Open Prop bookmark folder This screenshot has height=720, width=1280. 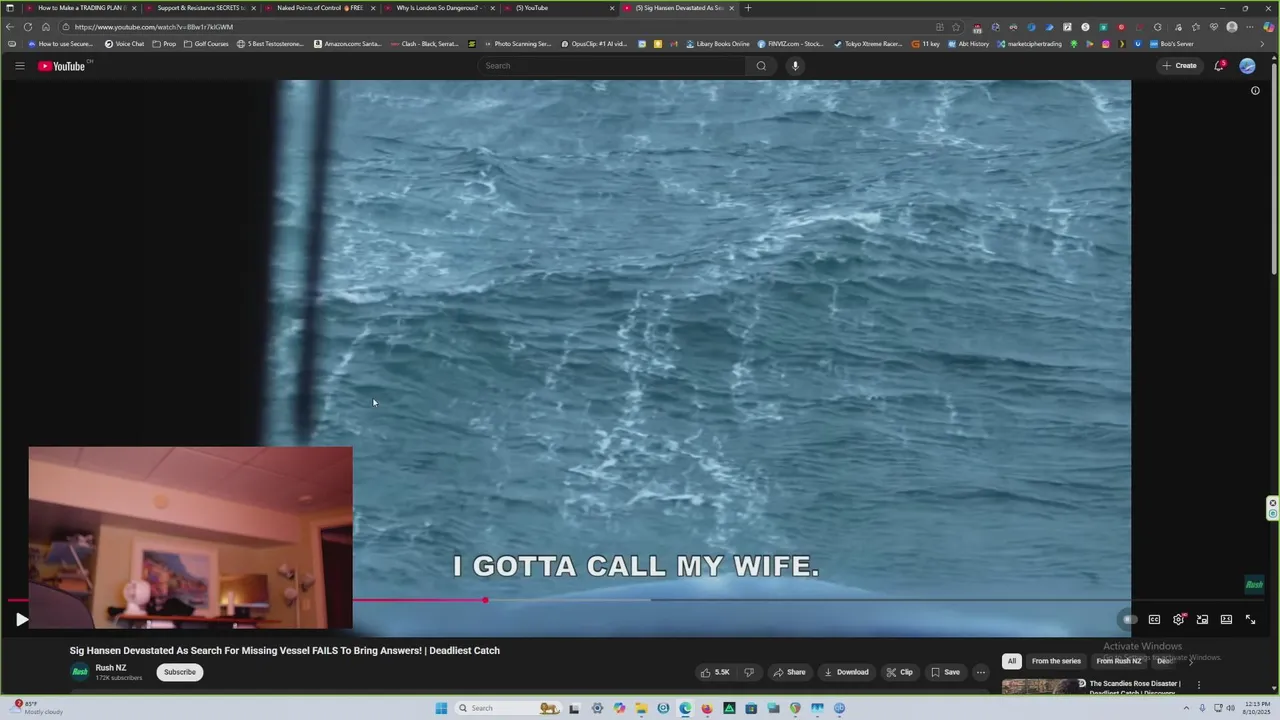pyautogui.click(x=164, y=44)
